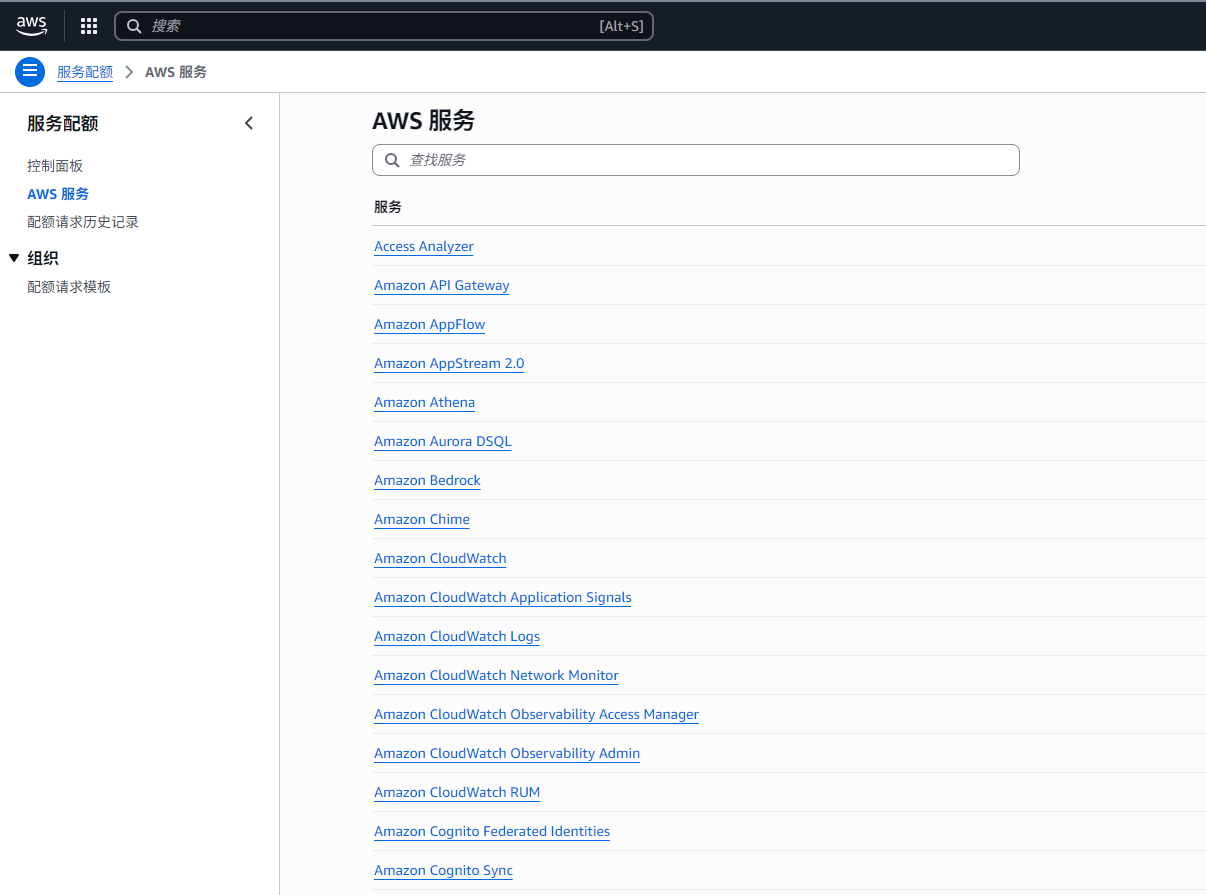Image resolution: width=1206 pixels, height=895 pixels.
Task: Select 配额请求历史记录 in the sidebar
Action: click(x=83, y=221)
